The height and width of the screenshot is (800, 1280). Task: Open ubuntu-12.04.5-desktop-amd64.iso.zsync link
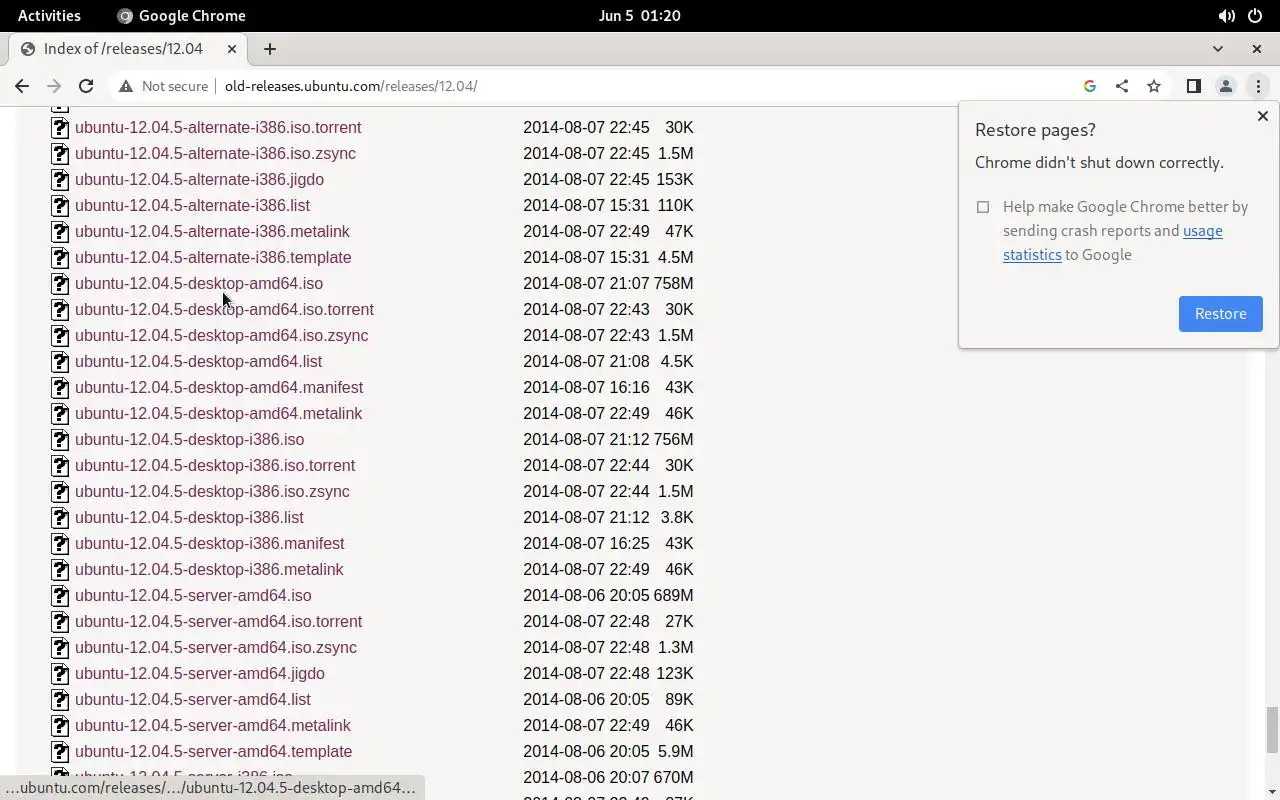[x=221, y=335]
